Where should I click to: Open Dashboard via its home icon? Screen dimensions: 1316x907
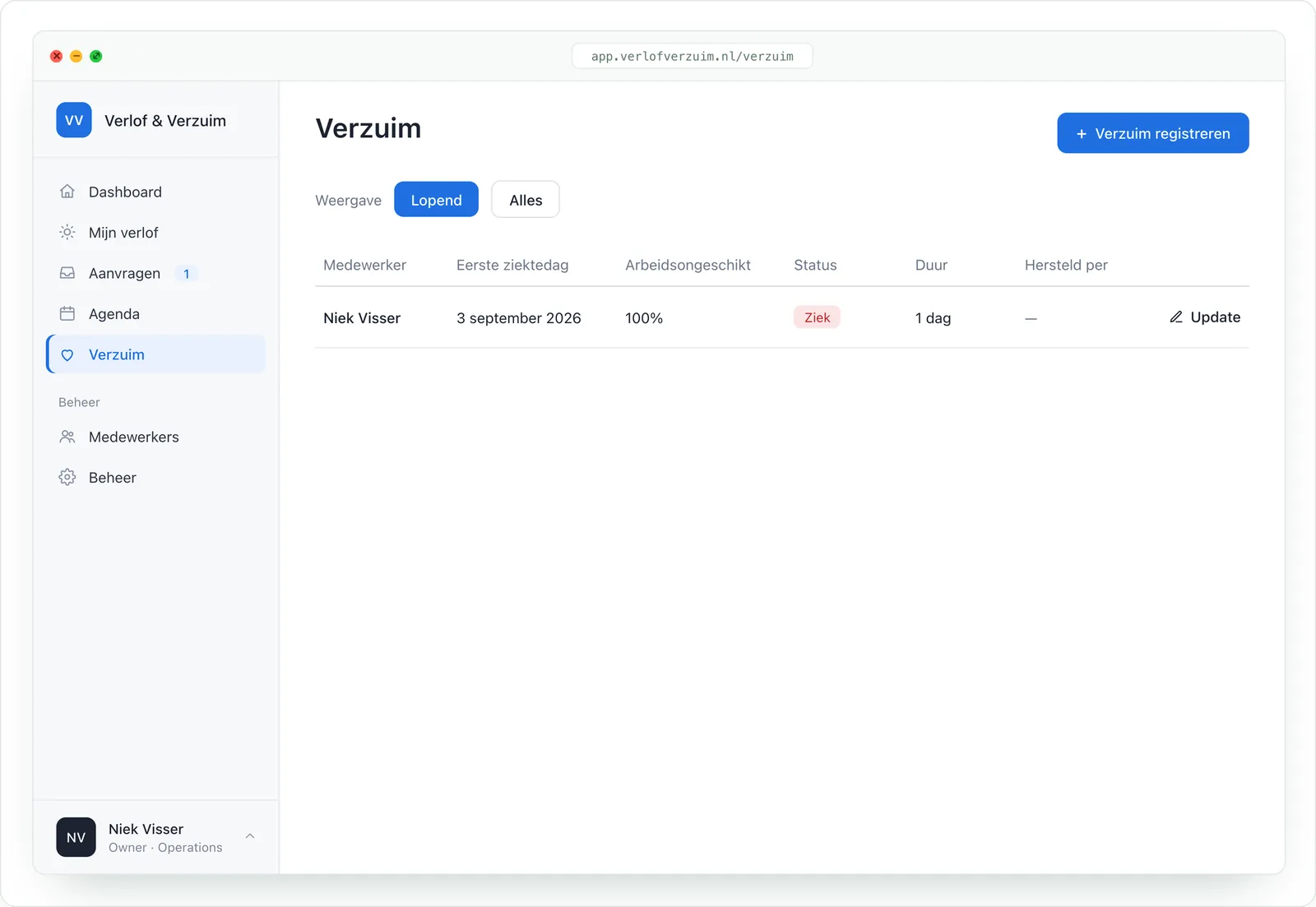click(x=67, y=192)
